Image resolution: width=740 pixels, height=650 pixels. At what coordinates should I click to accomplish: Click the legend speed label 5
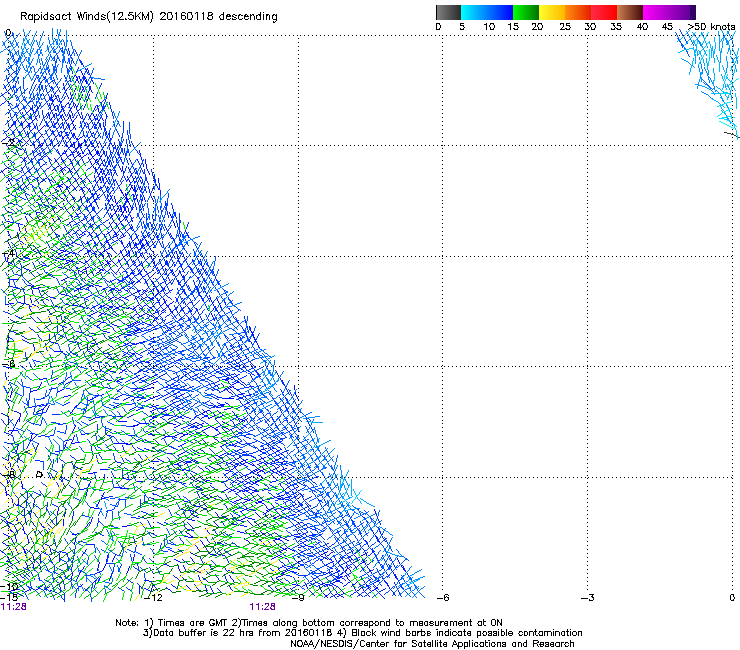click(x=462, y=27)
